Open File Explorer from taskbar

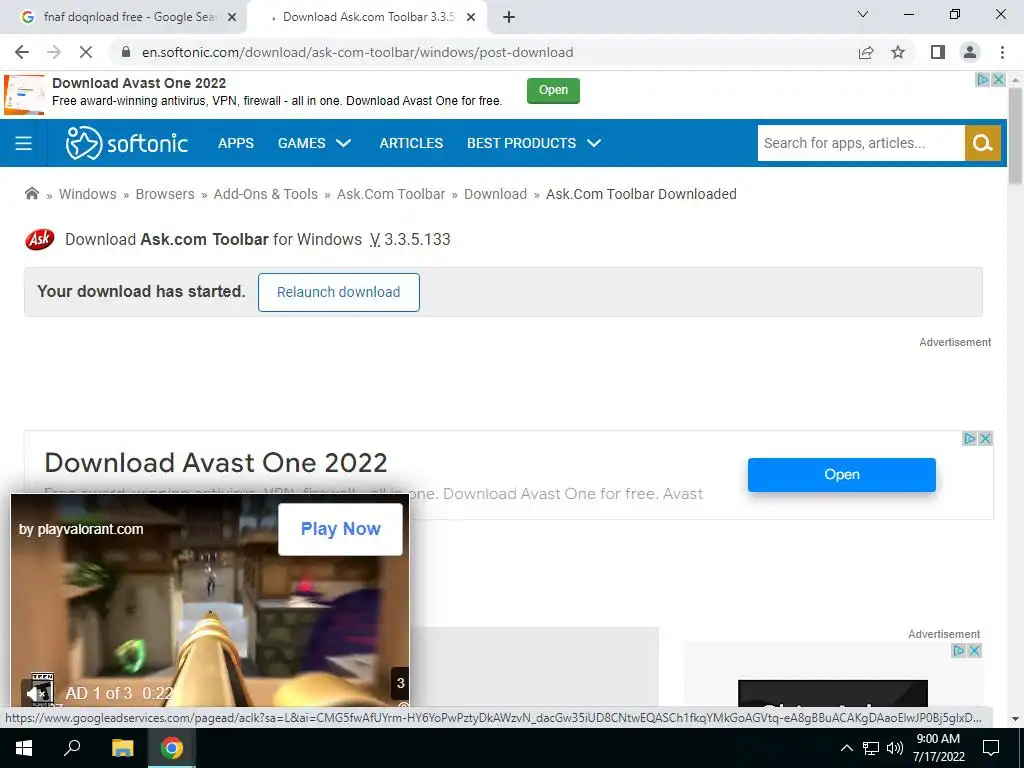pyautogui.click(x=122, y=748)
